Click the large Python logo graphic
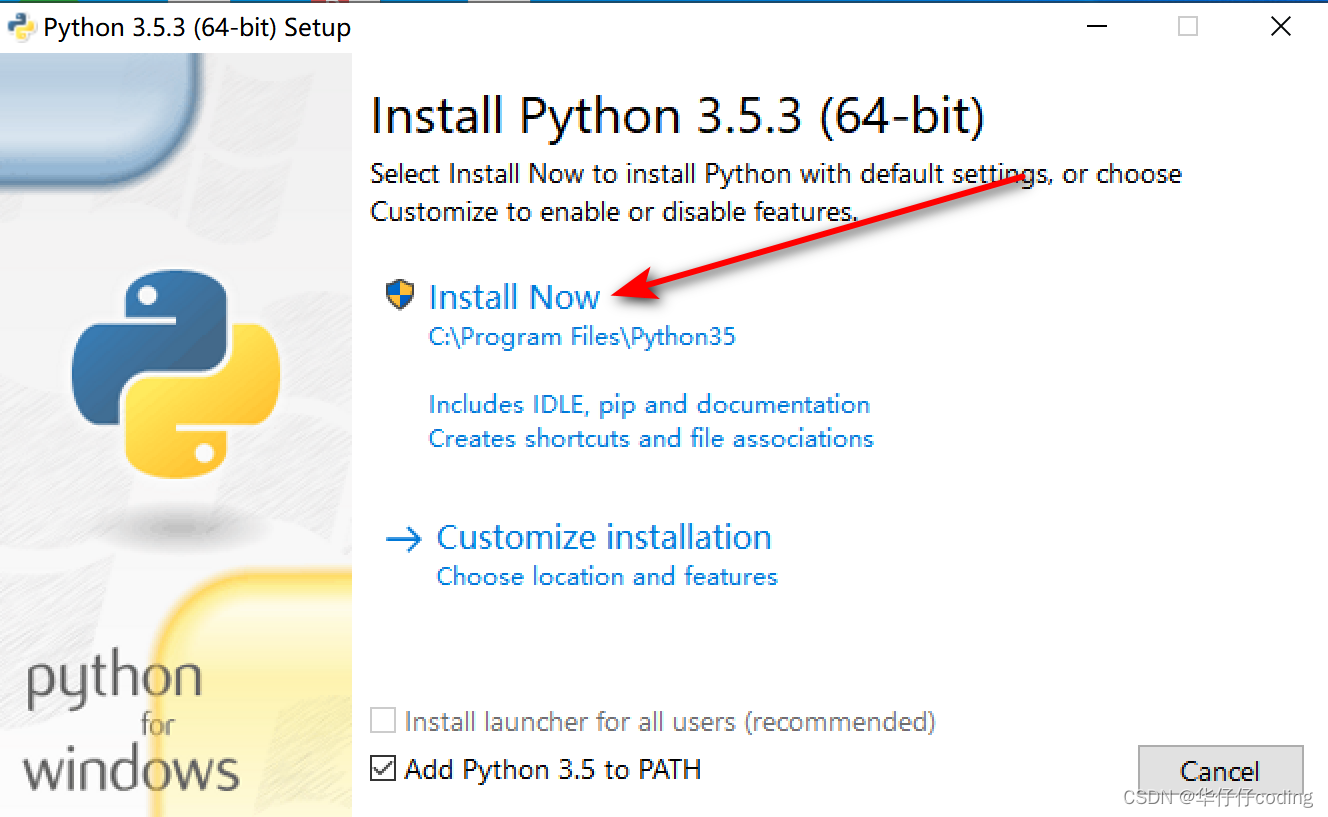1328x817 pixels. click(176, 375)
